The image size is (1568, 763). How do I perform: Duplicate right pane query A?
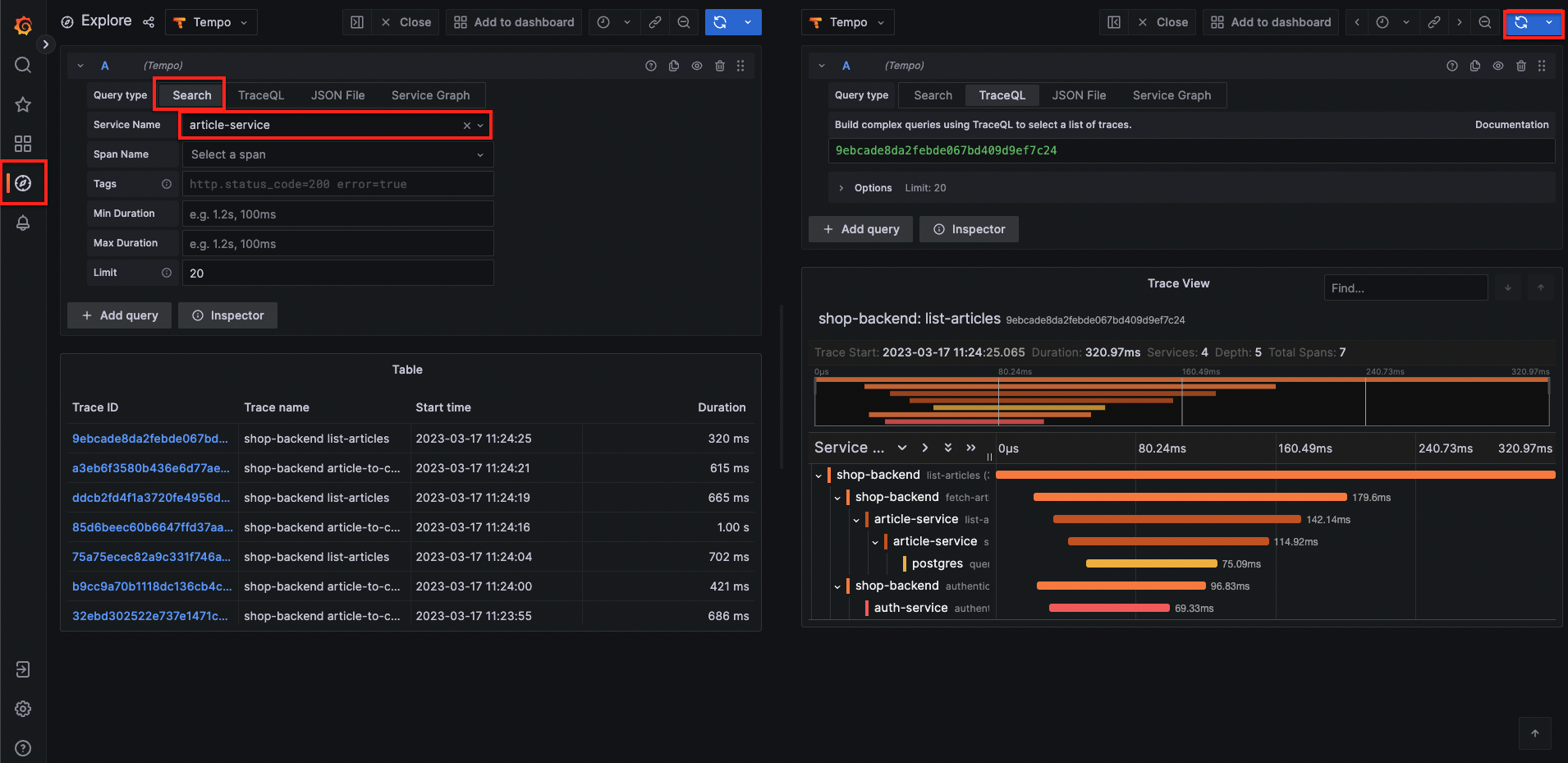click(x=1475, y=66)
